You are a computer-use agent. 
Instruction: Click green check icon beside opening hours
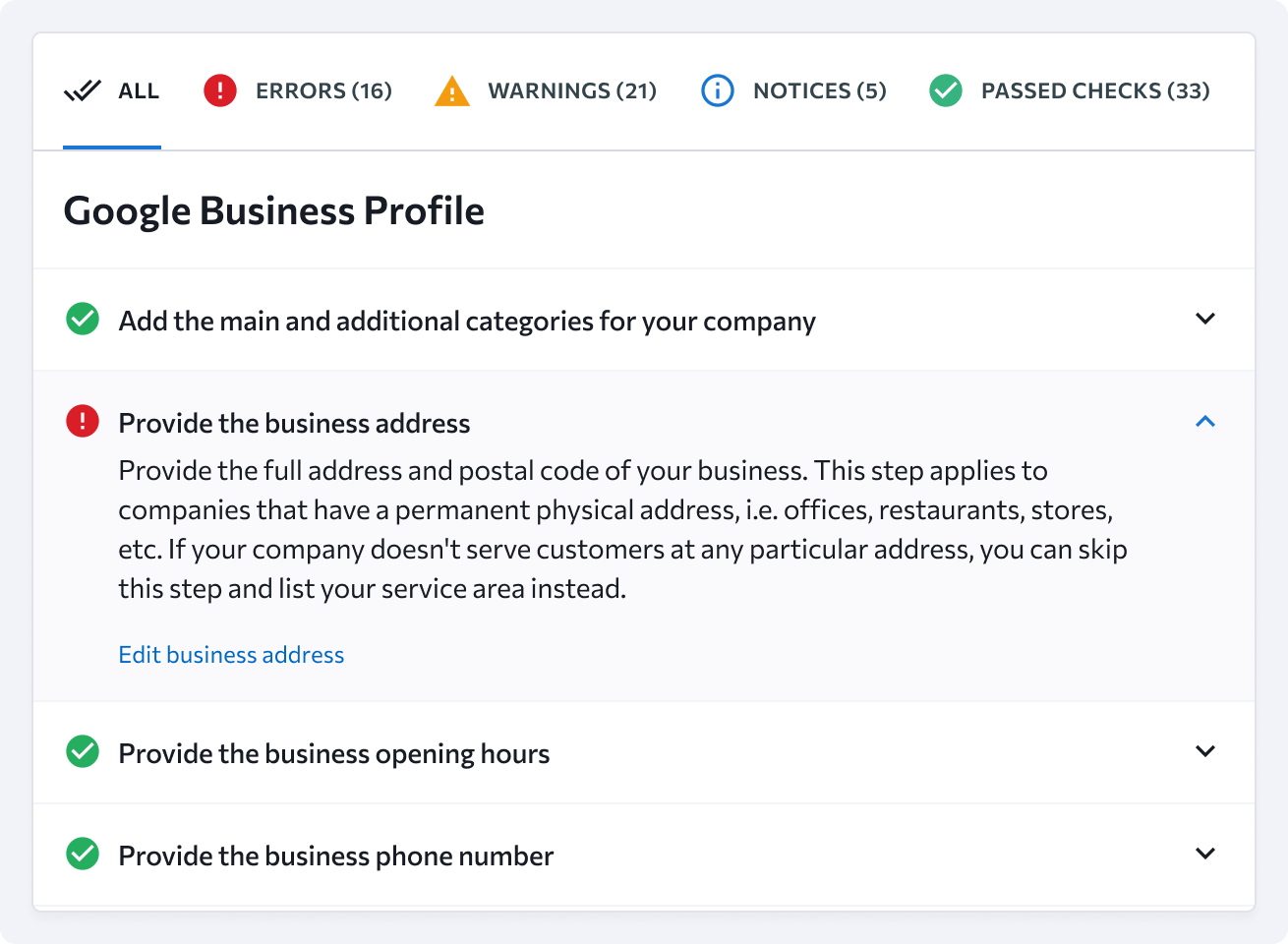coord(83,752)
